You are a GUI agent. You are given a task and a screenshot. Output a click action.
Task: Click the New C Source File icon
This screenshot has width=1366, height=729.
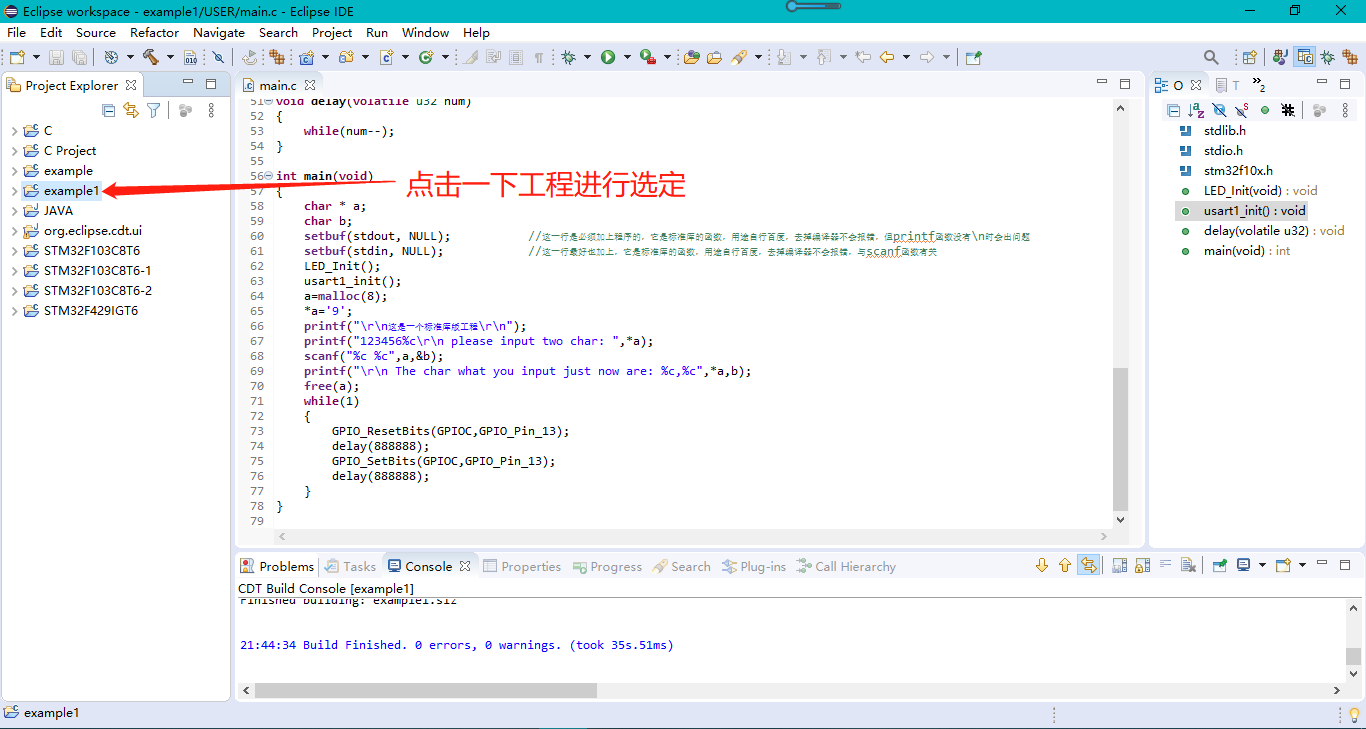[386, 58]
